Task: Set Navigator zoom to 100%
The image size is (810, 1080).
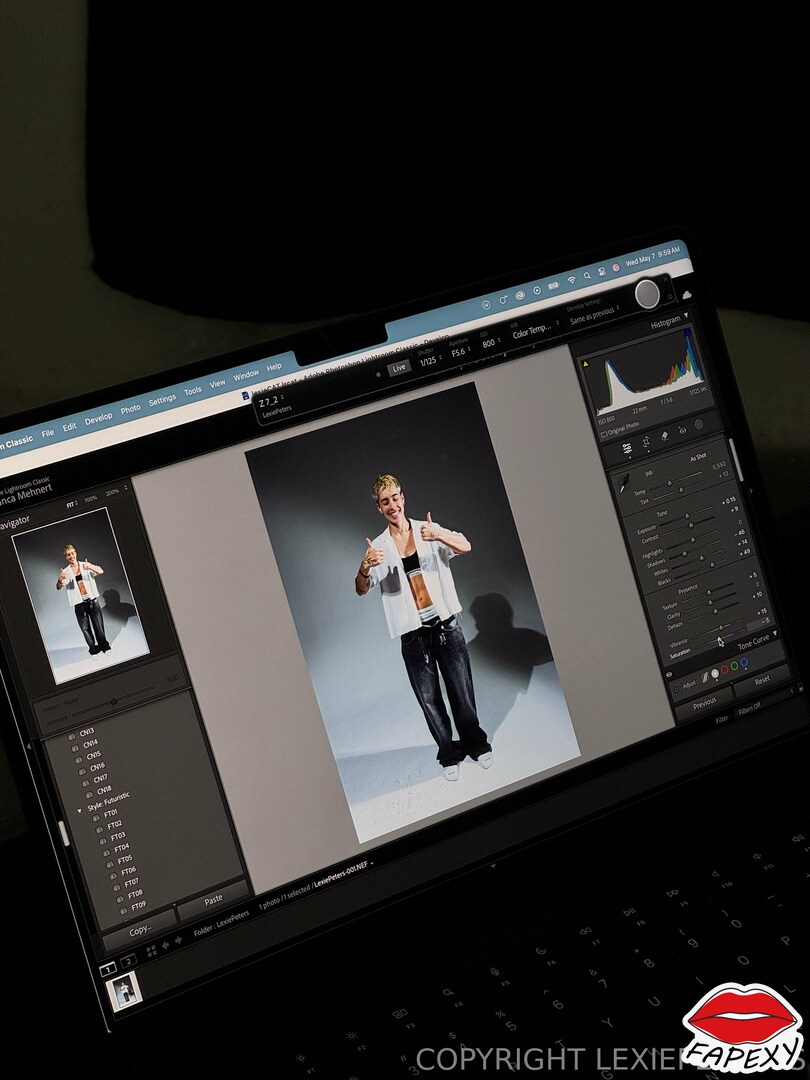Action: pyautogui.click(x=91, y=499)
